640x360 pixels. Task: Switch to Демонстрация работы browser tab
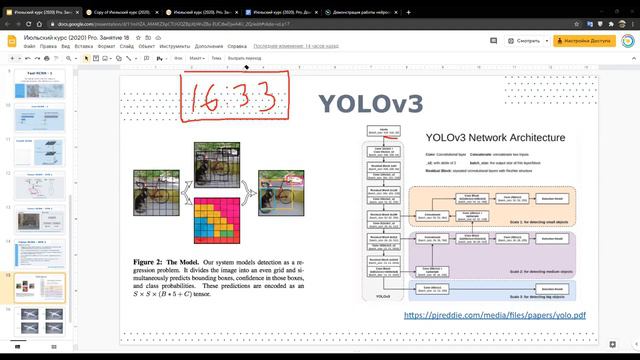361,12
